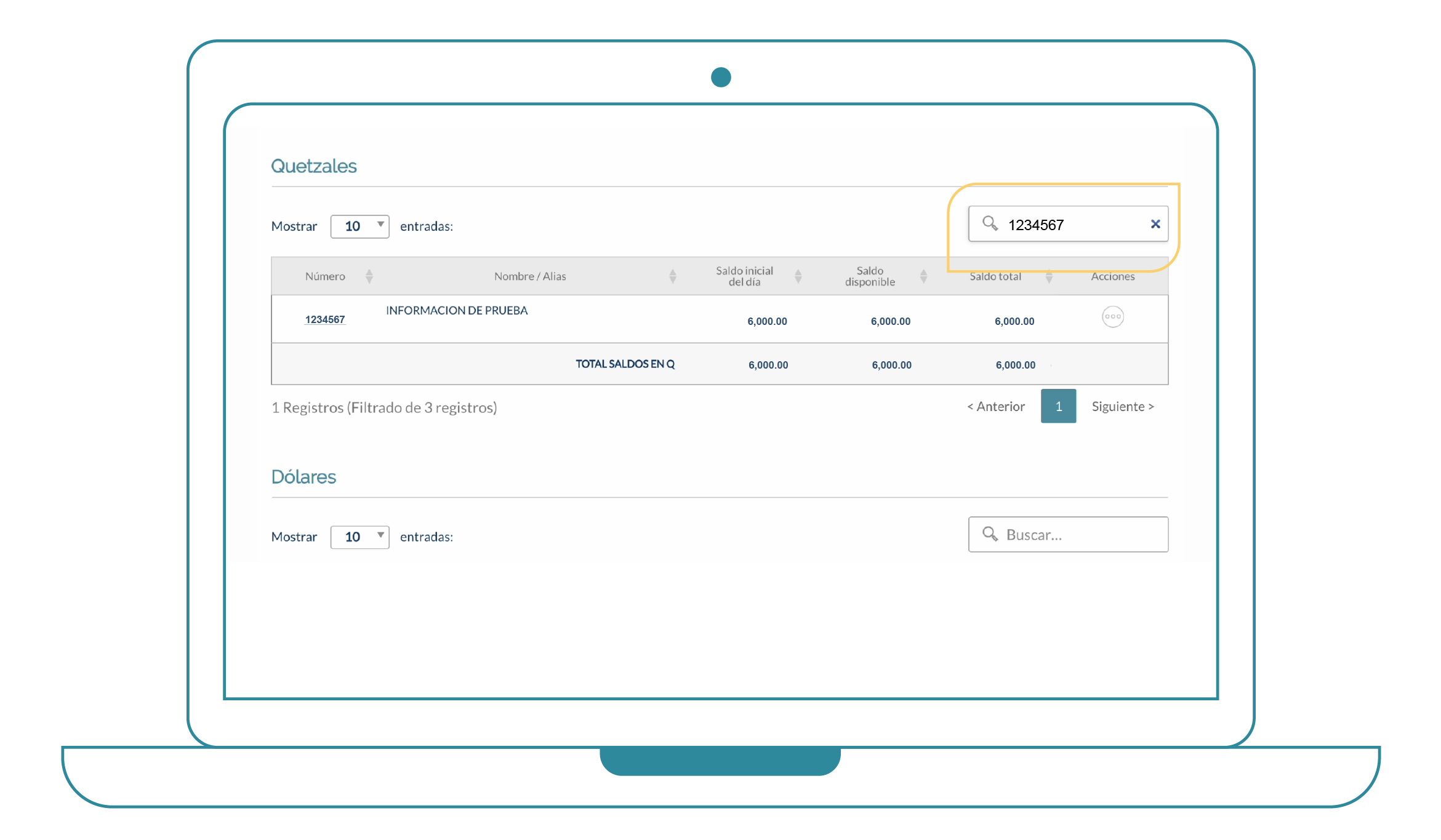Image resolution: width=1441 pixels, height=840 pixels.
Task: Go to Siguiente page
Action: [1122, 406]
